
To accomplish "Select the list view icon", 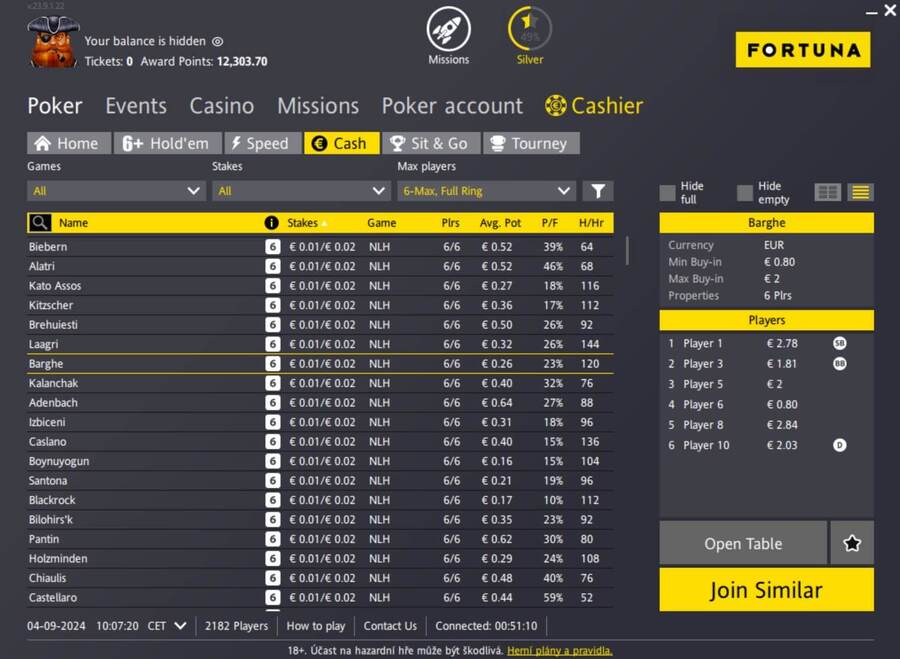I will tap(860, 192).
